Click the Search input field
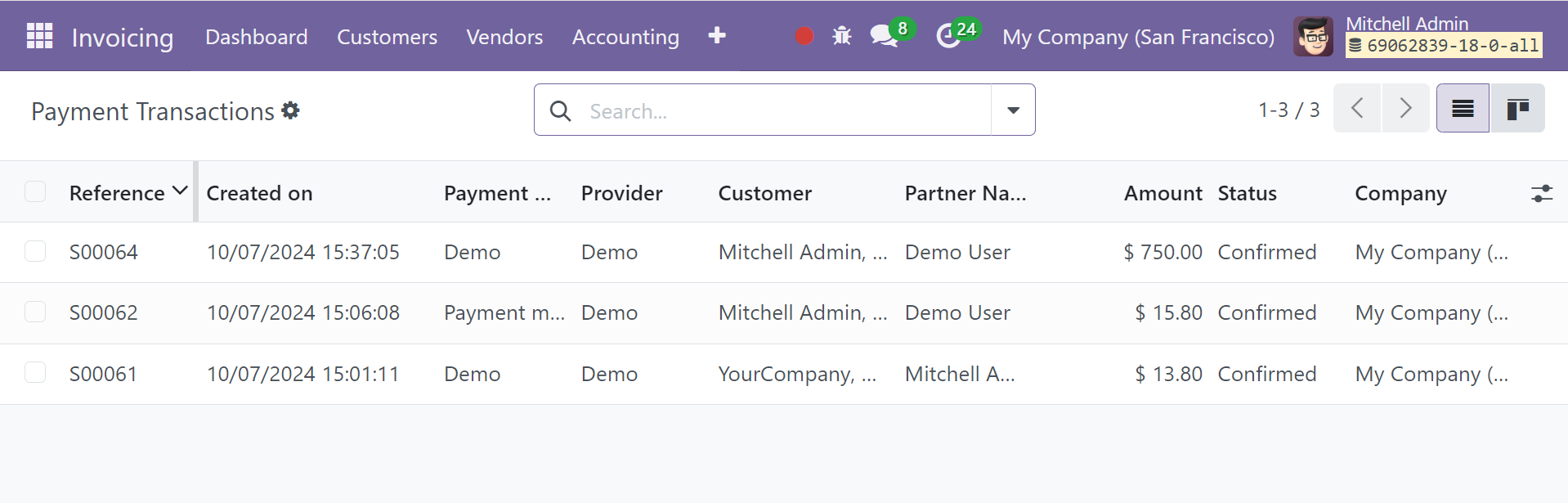Image resolution: width=1568 pixels, height=503 pixels. (785, 111)
